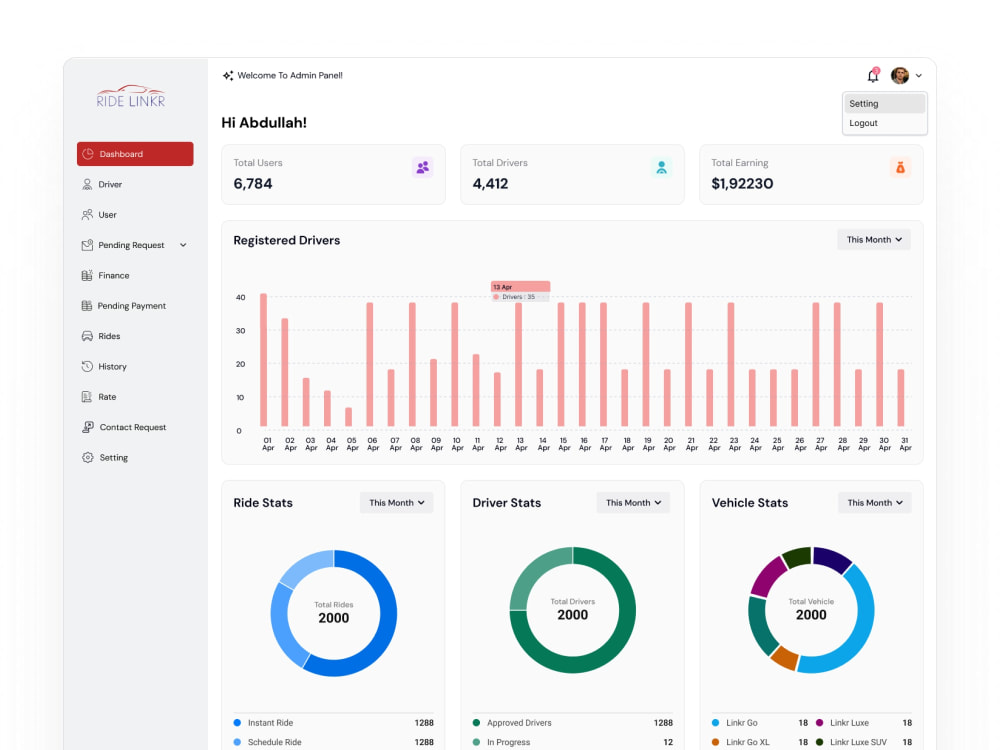This screenshot has width=1000, height=750.
Task: Click the Dashboard pie-chart icon
Action: [88, 154]
